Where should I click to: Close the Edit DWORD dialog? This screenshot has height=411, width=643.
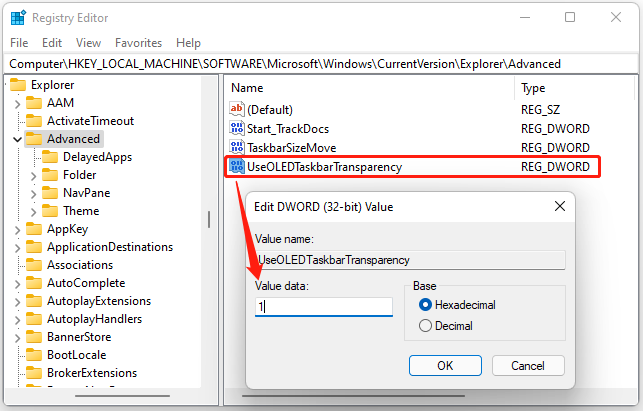click(x=560, y=206)
